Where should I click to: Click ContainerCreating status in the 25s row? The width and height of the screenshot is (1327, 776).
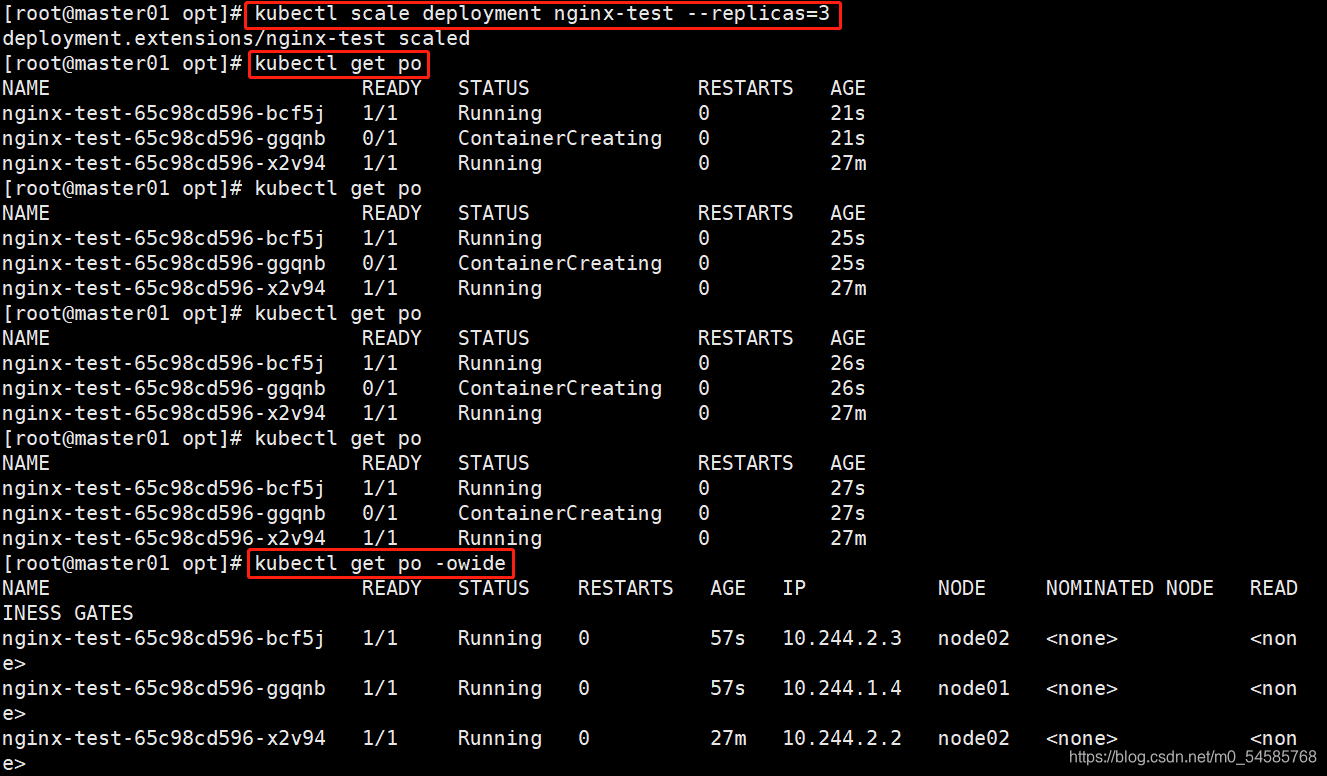[x=560, y=263]
